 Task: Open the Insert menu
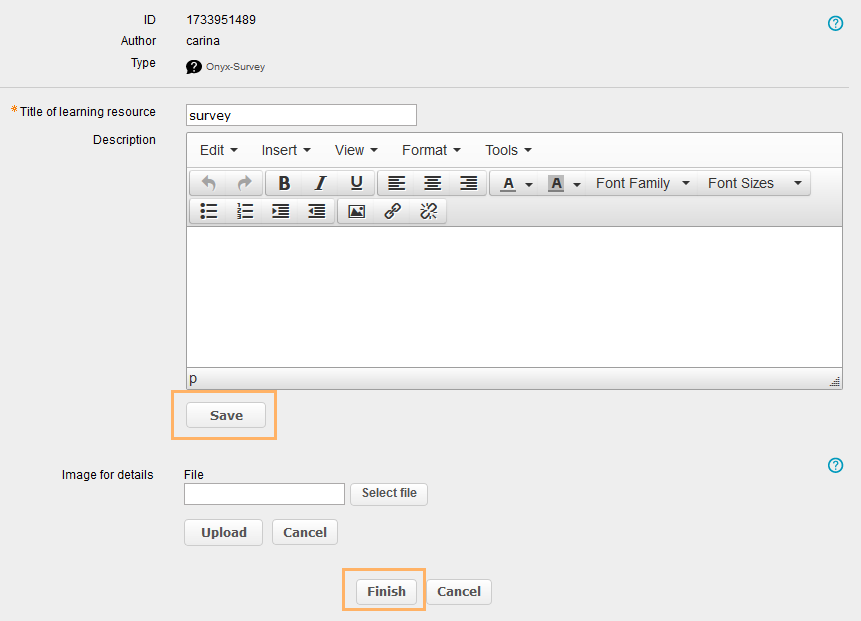286,150
